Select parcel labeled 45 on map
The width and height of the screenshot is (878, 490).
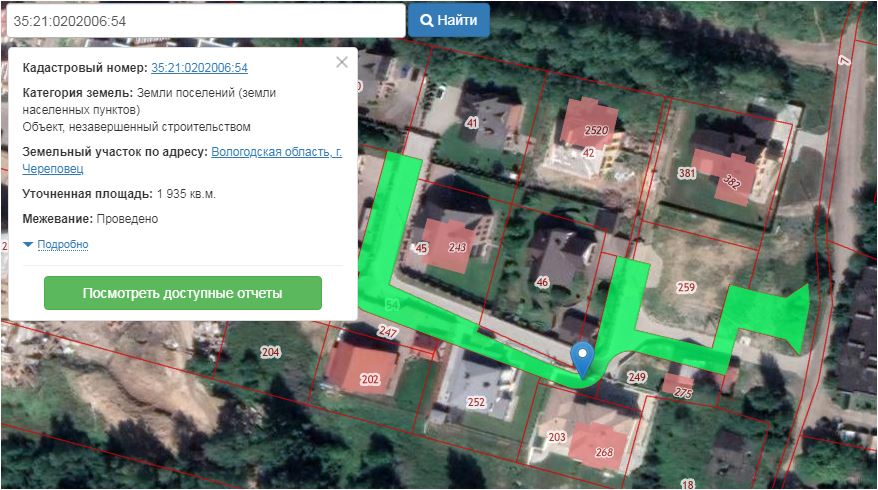point(421,248)
